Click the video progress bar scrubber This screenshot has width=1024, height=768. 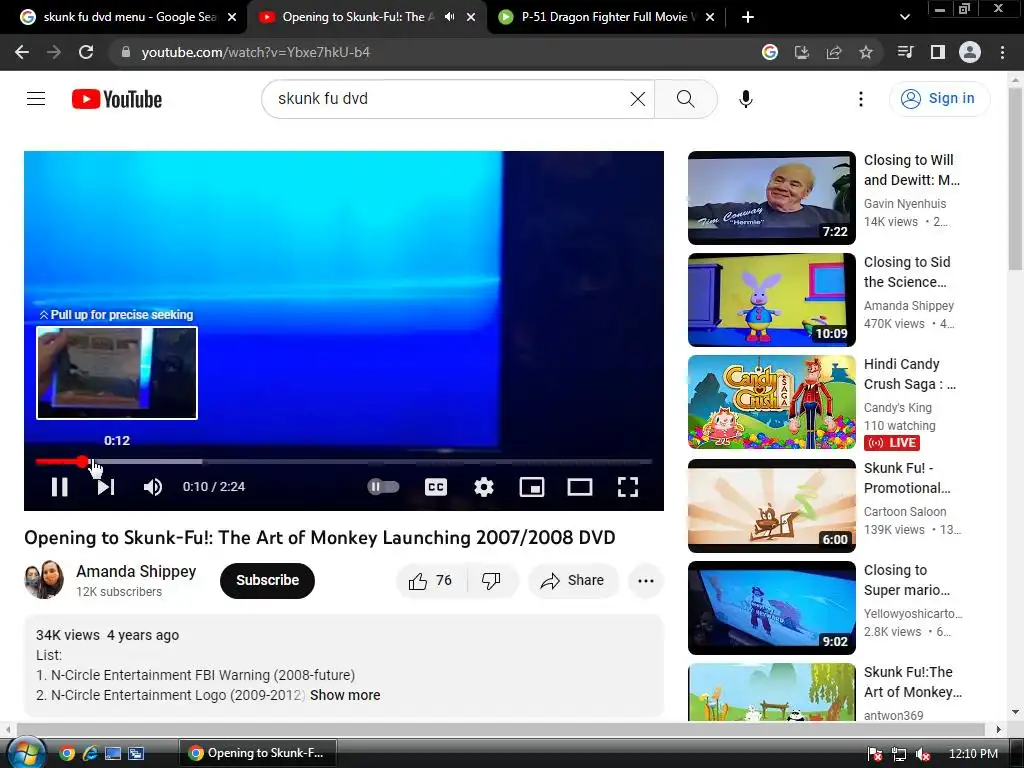click(x=82, y=462)
